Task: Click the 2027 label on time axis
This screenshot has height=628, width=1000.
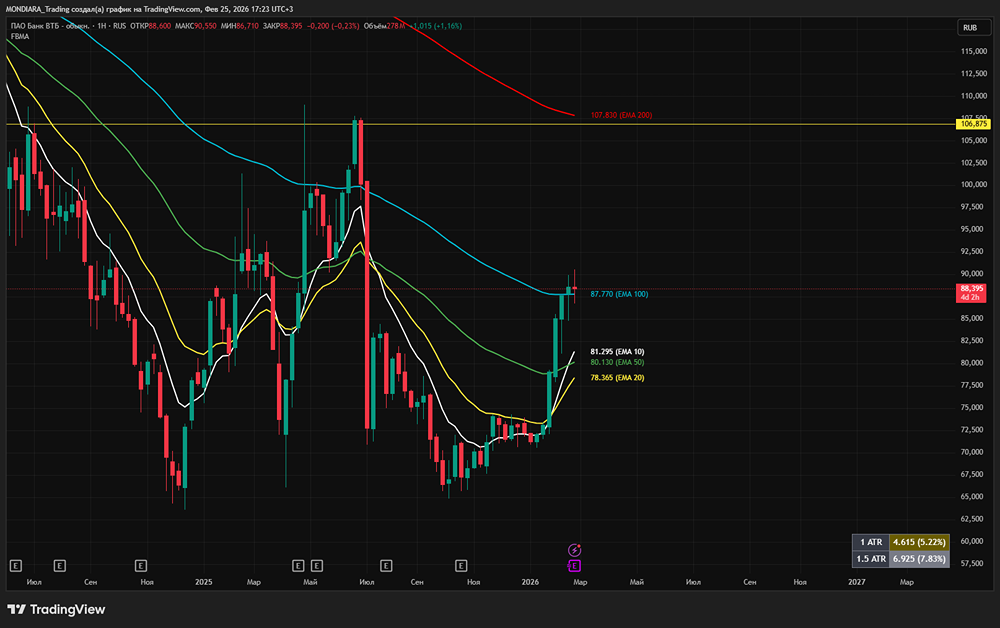Action: point(857,581)
